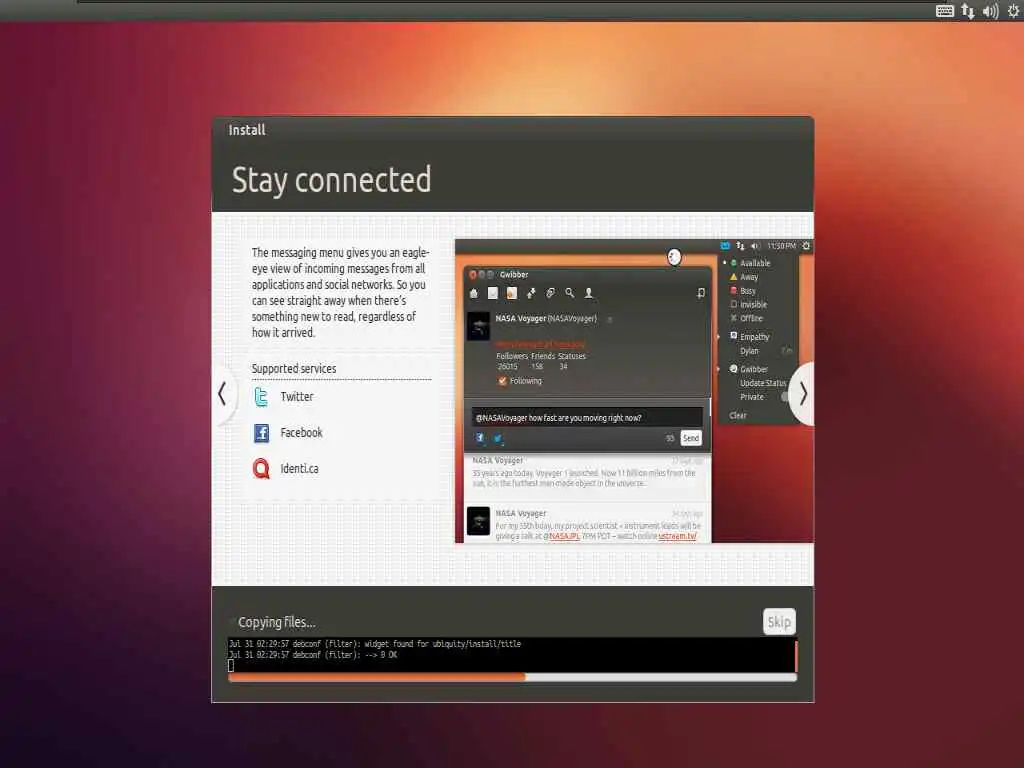This screenshot has height=768, width=1024.
Task: Open the network indicator in top panel
Action: point(968,11)
